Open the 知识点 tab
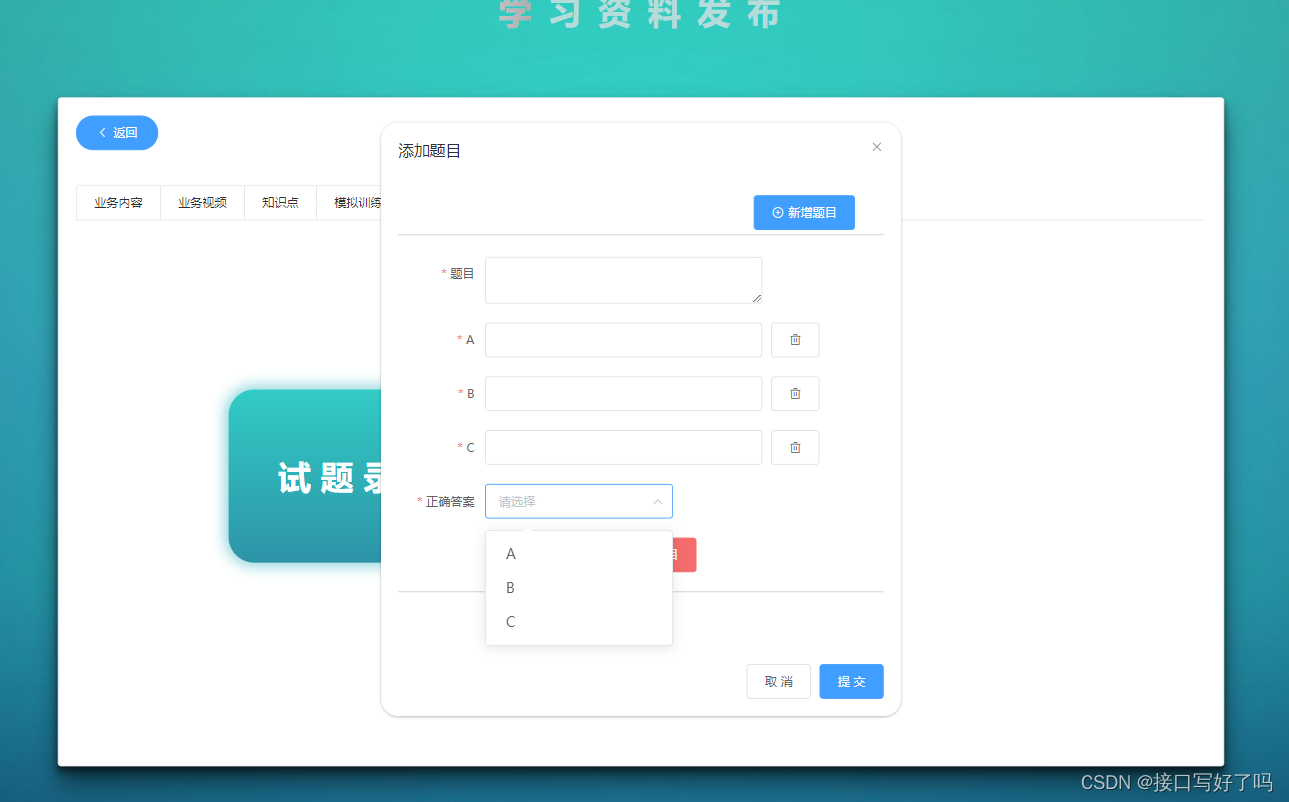This screenshot has width=1289, height=802. (x=280, y=203)
